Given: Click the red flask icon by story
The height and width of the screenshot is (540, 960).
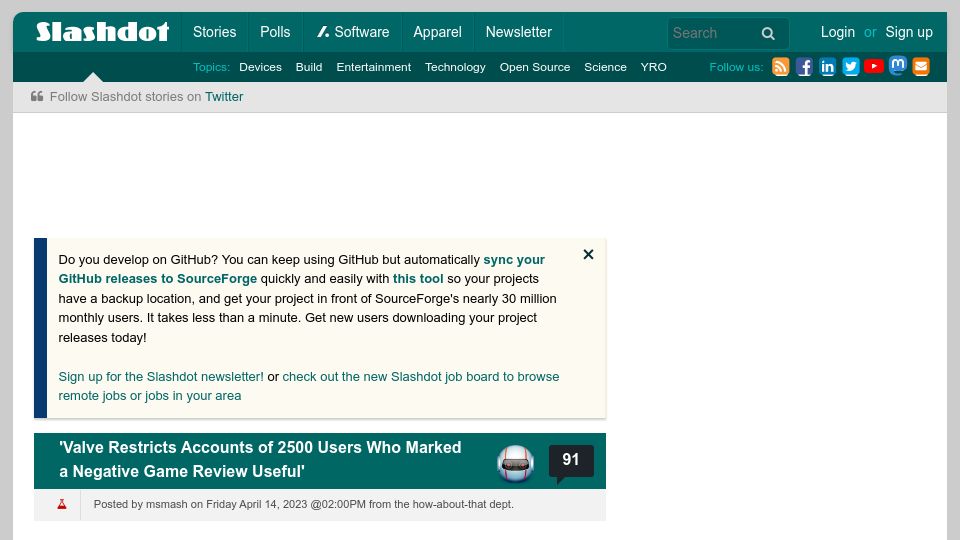Looking at the screenshot, I should 62,504.
